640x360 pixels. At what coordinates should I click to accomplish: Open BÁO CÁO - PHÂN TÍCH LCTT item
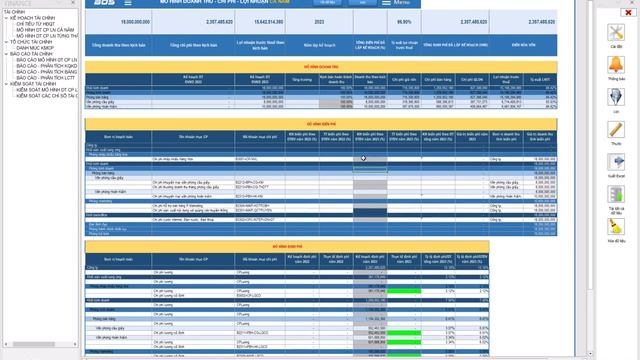coord(46,78)
